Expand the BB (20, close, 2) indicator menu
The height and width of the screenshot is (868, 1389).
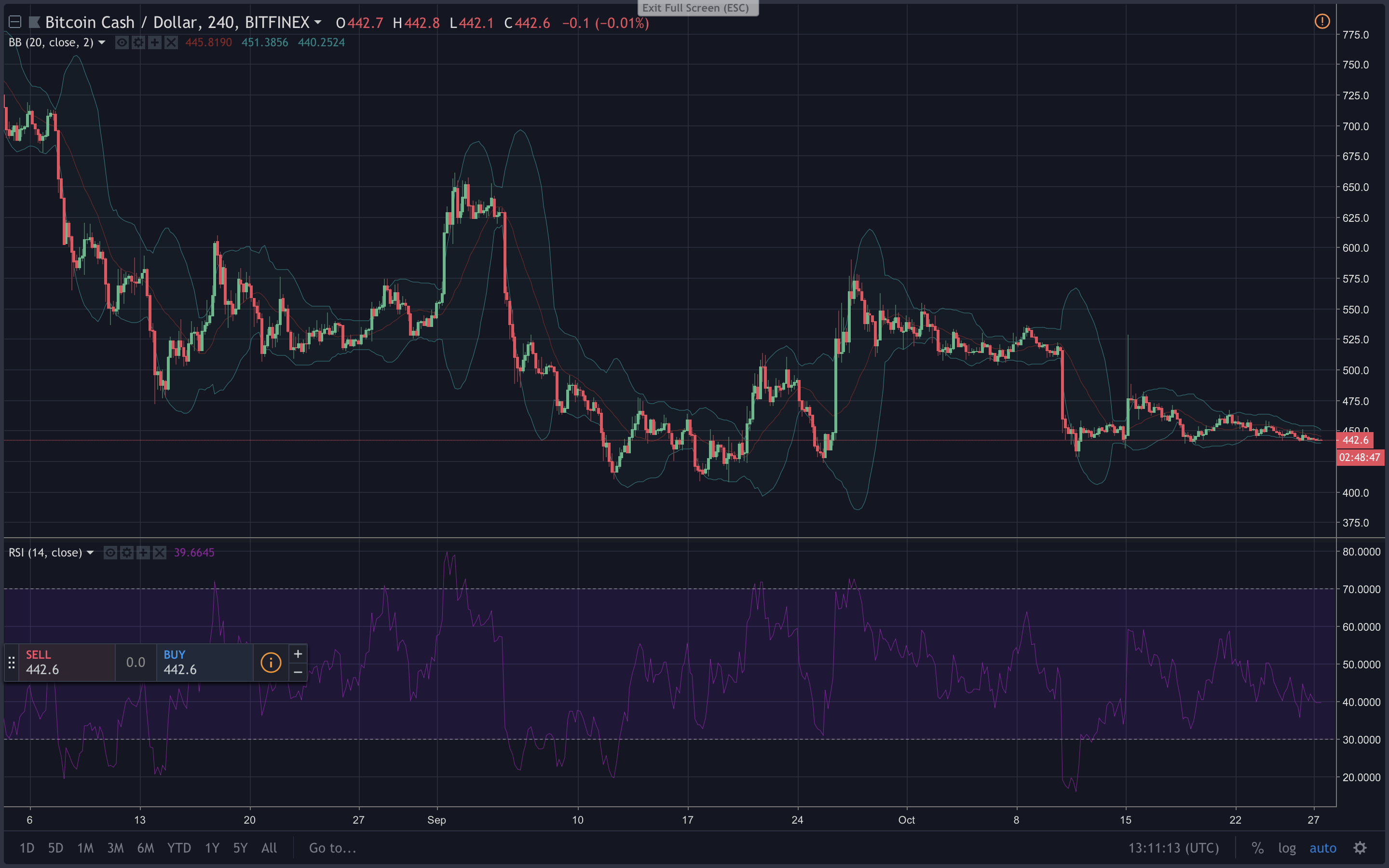click(102, 42)
